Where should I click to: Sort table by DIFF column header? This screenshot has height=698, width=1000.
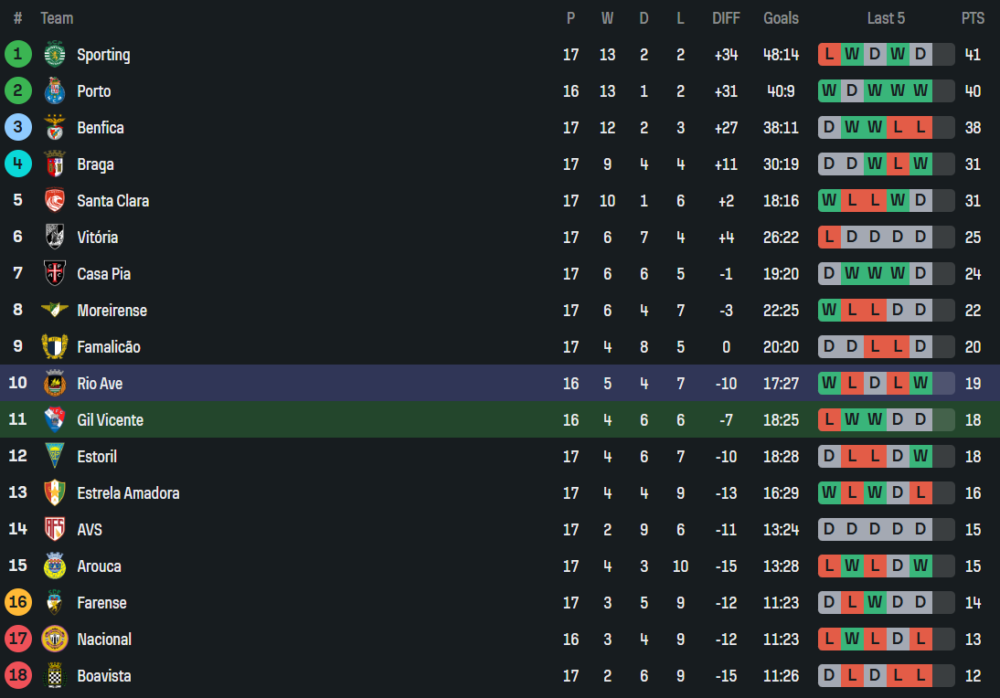[x=726, y=18]
